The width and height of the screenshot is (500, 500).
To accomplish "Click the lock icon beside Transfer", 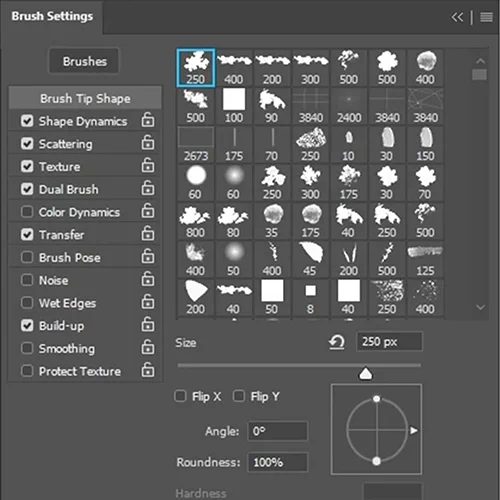I will point(148,233).
